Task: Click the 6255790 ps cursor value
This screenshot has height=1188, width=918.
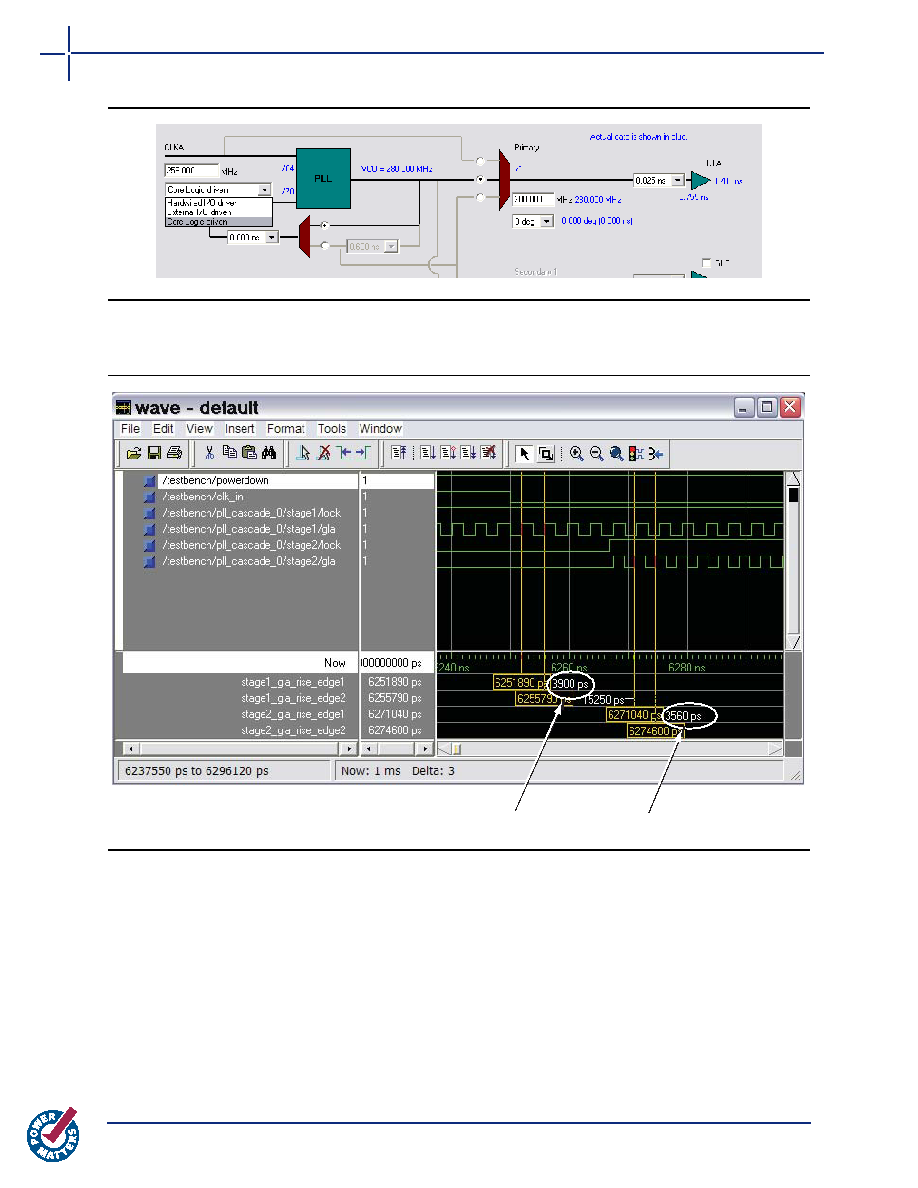Action: coord(395,698)
